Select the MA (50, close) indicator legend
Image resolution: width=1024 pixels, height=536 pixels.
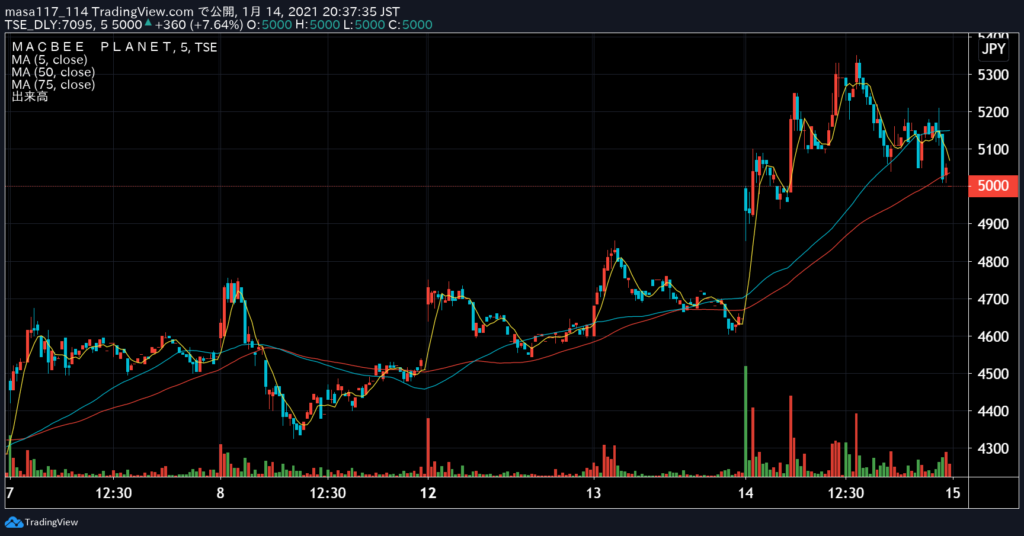click(x=53, y=72)
